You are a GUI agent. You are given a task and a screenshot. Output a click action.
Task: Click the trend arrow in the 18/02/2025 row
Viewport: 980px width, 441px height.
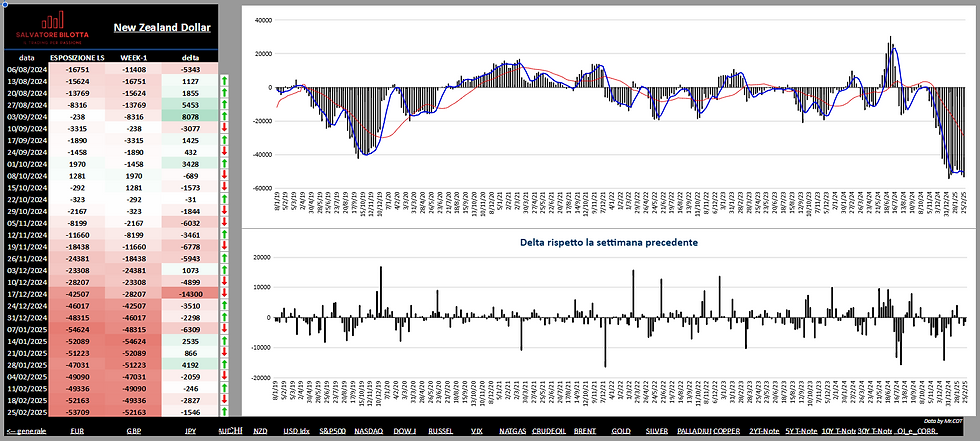pos(224,400)
